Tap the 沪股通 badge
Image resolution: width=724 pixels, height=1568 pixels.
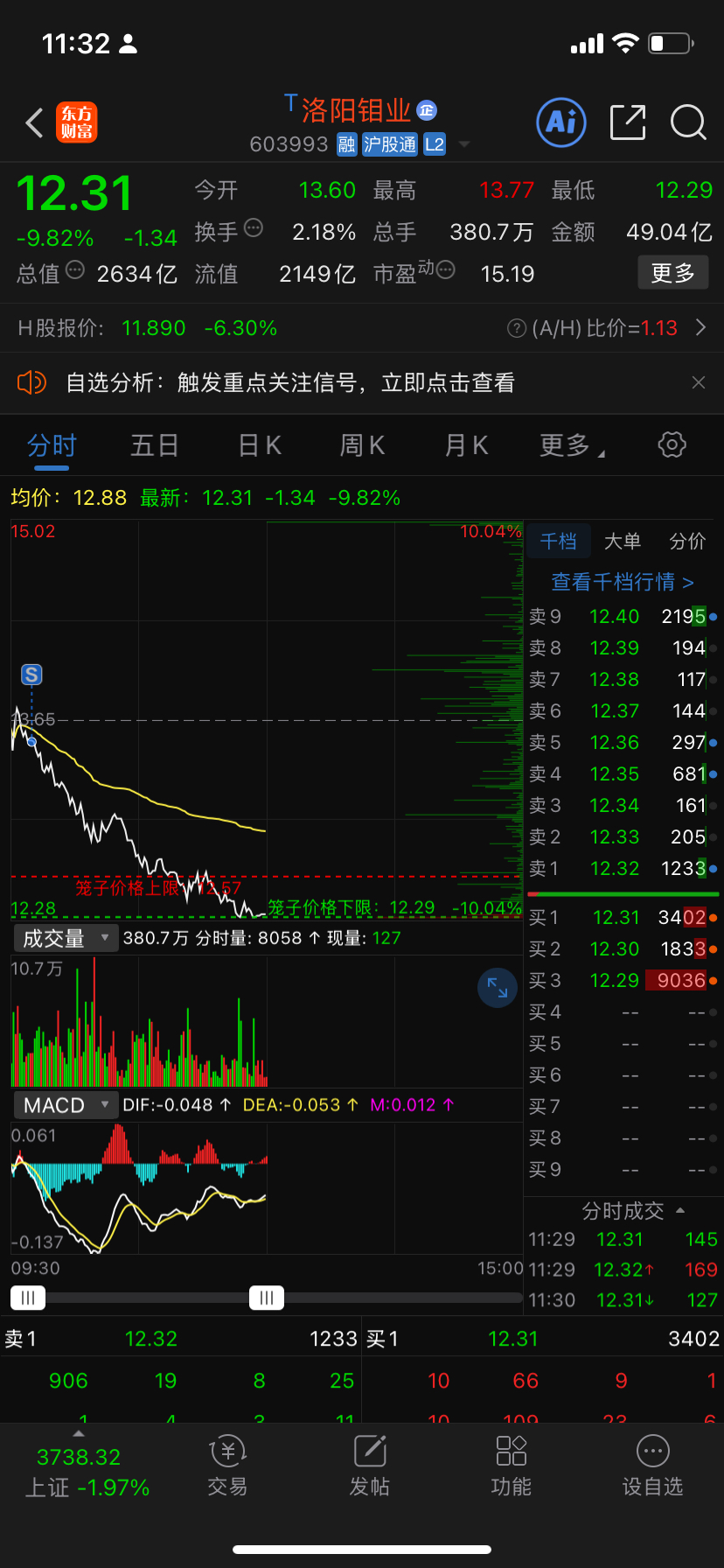(390, 144)
